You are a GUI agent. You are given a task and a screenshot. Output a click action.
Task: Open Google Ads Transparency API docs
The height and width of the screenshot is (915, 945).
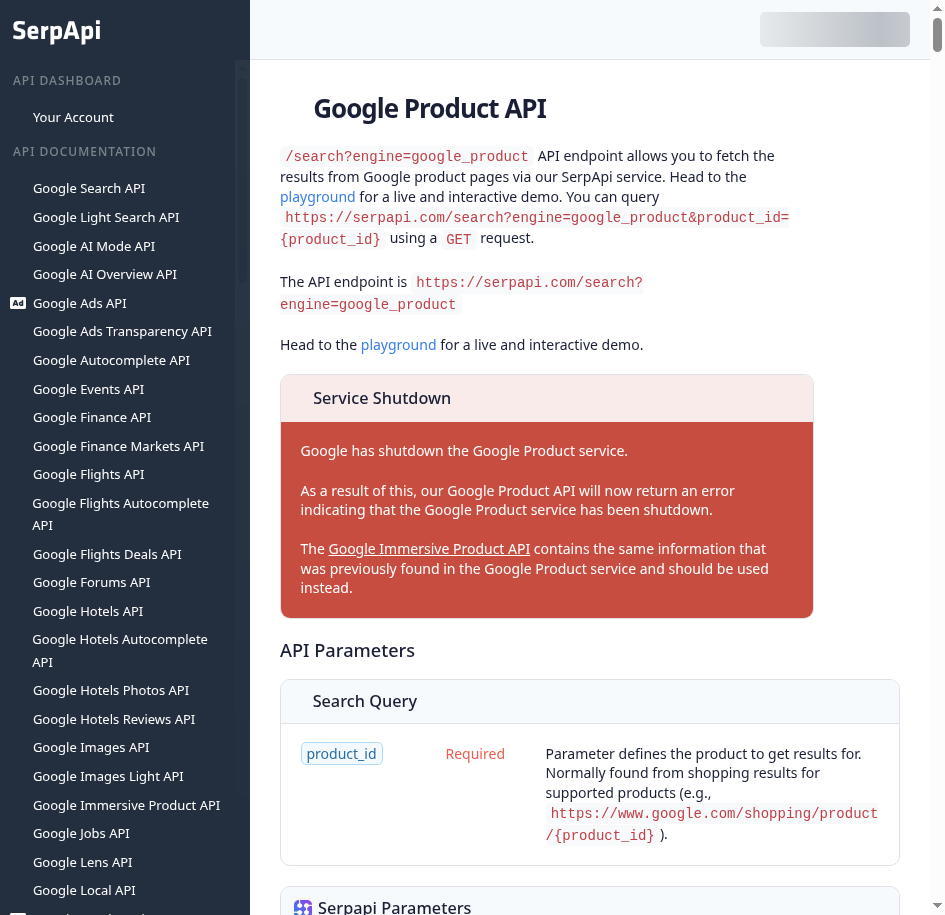coord(122,332)
